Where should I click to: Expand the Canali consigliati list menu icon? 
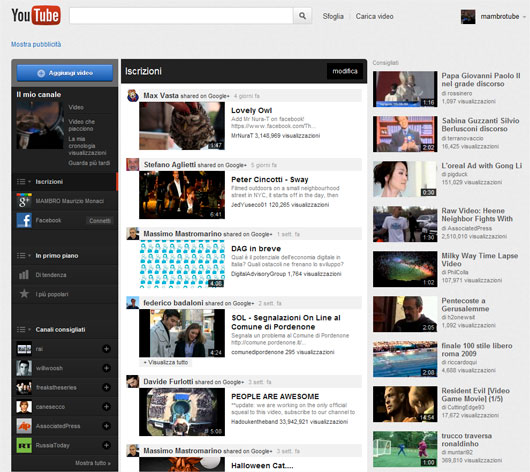[24, 329]
